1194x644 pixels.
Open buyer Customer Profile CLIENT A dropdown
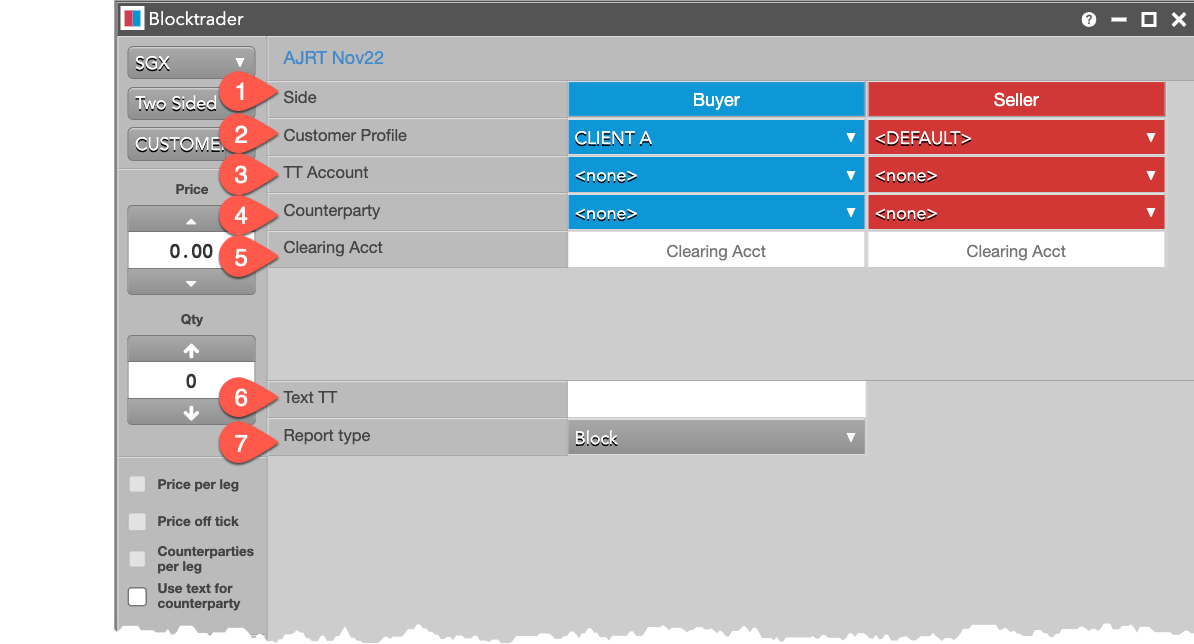point(715,138)
